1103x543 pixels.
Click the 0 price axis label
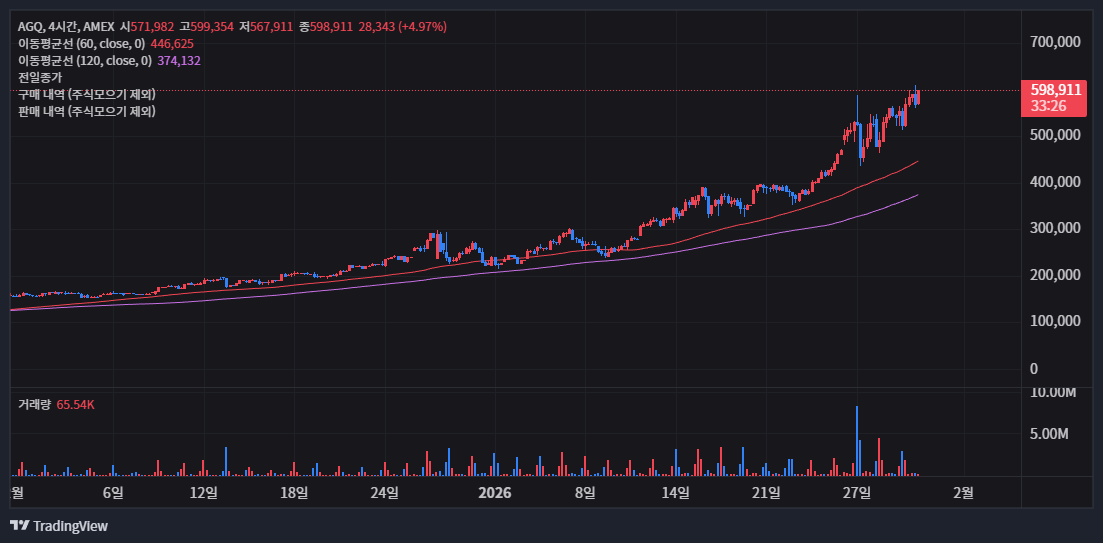[1034, 368]
